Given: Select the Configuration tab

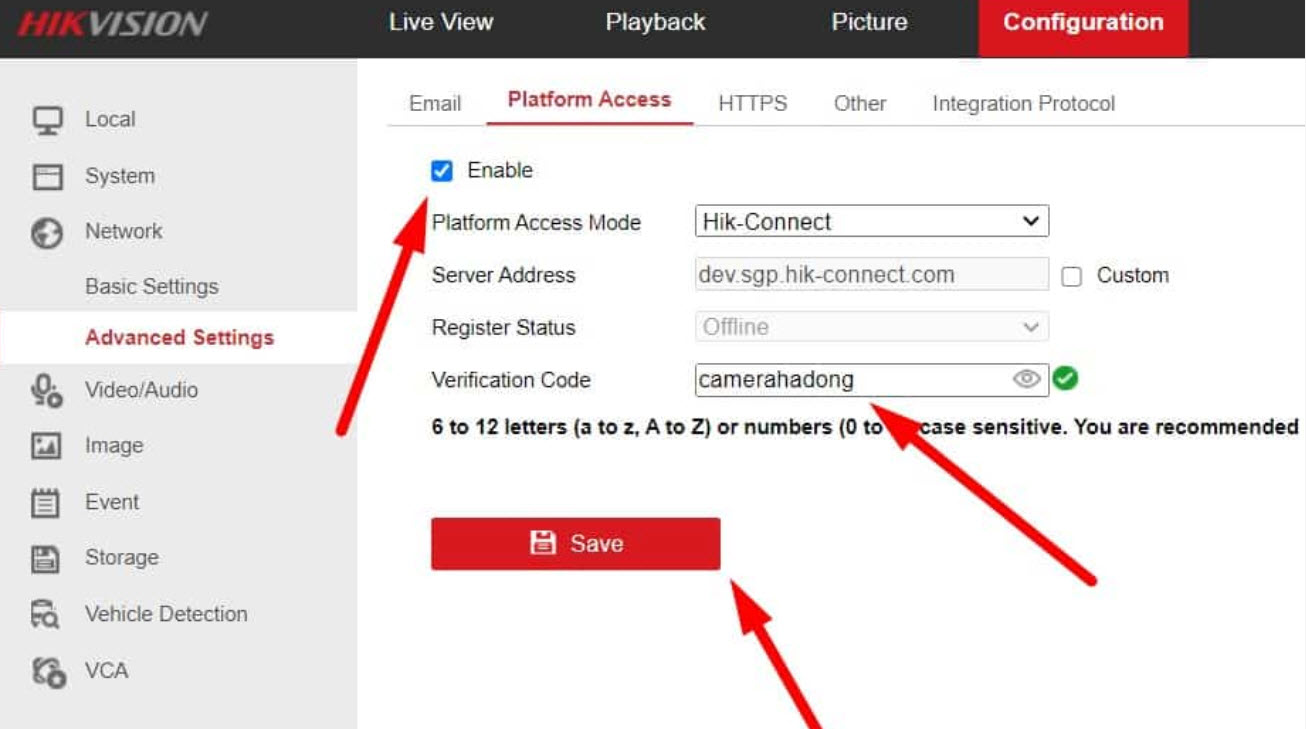Looking at the screenshot, I should coord(1083,26).
